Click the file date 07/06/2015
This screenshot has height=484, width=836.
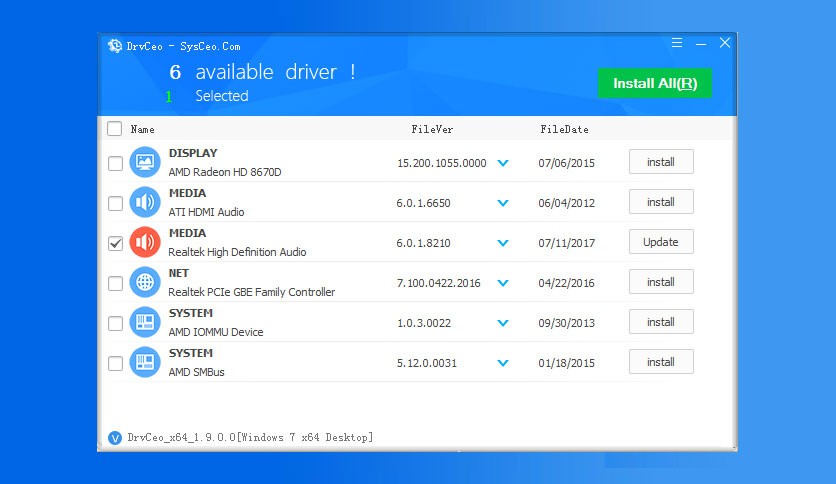point(566,163)
